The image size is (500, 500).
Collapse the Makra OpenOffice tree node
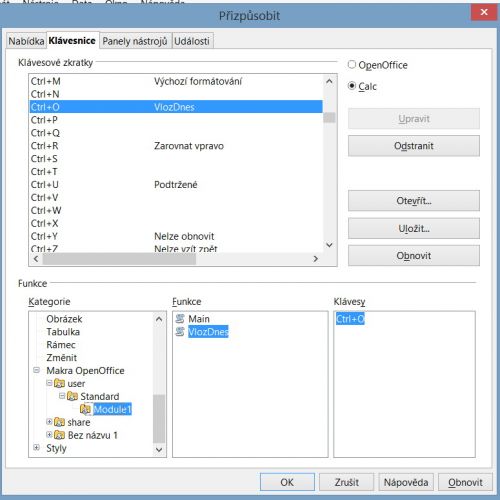[37, 370]
